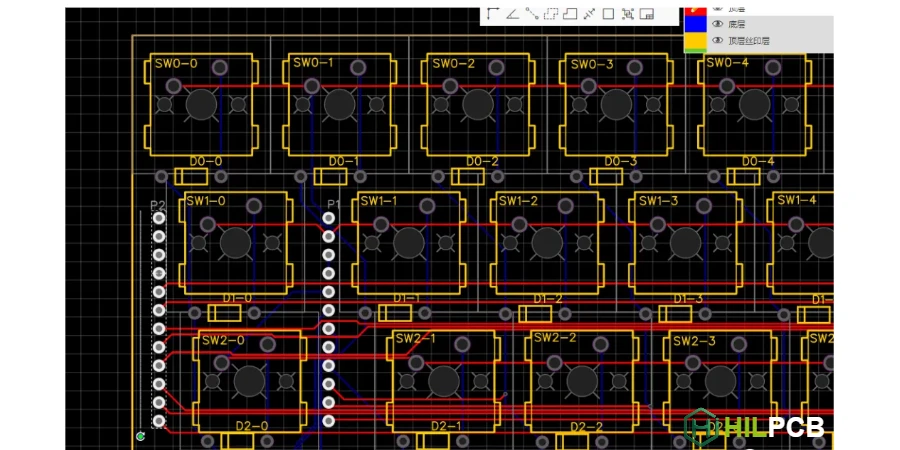Click the SW2-3 designator label
The image size is (900, 450).
pyautogui.click(x=695, y=342)
